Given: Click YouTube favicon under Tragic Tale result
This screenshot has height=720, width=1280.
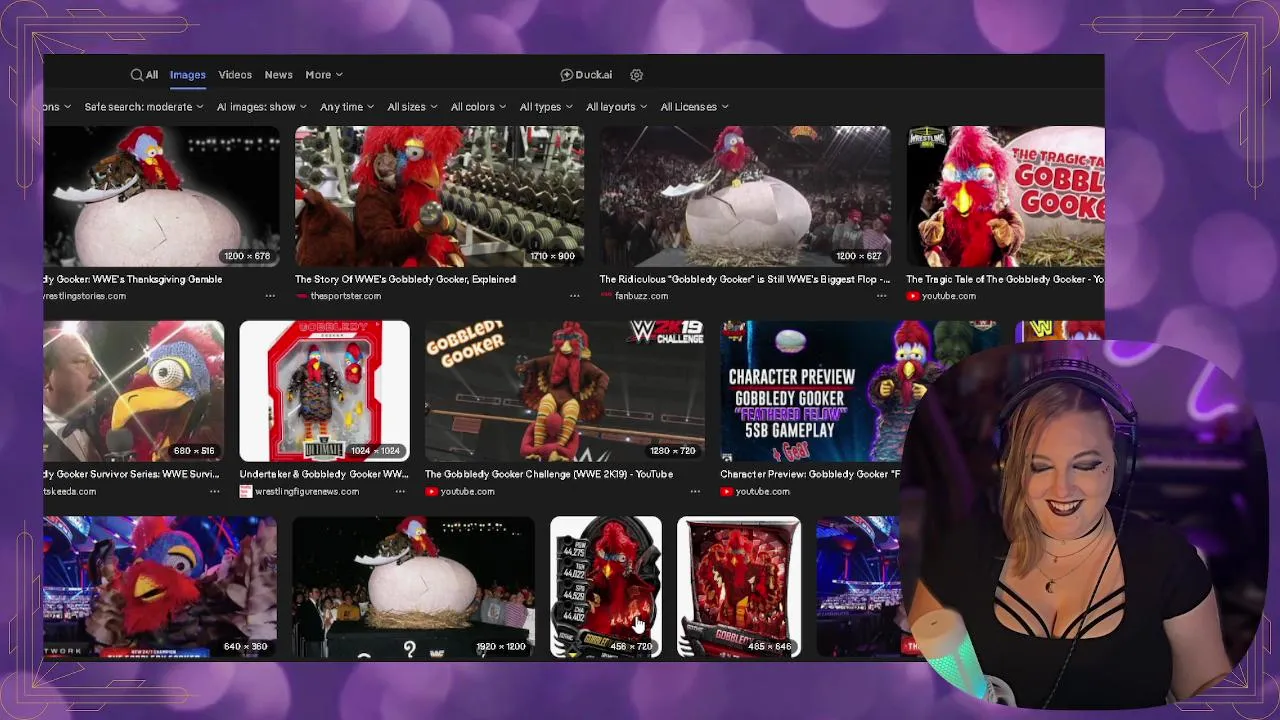Looking at the screenshot, I should (x=912, y=296).
